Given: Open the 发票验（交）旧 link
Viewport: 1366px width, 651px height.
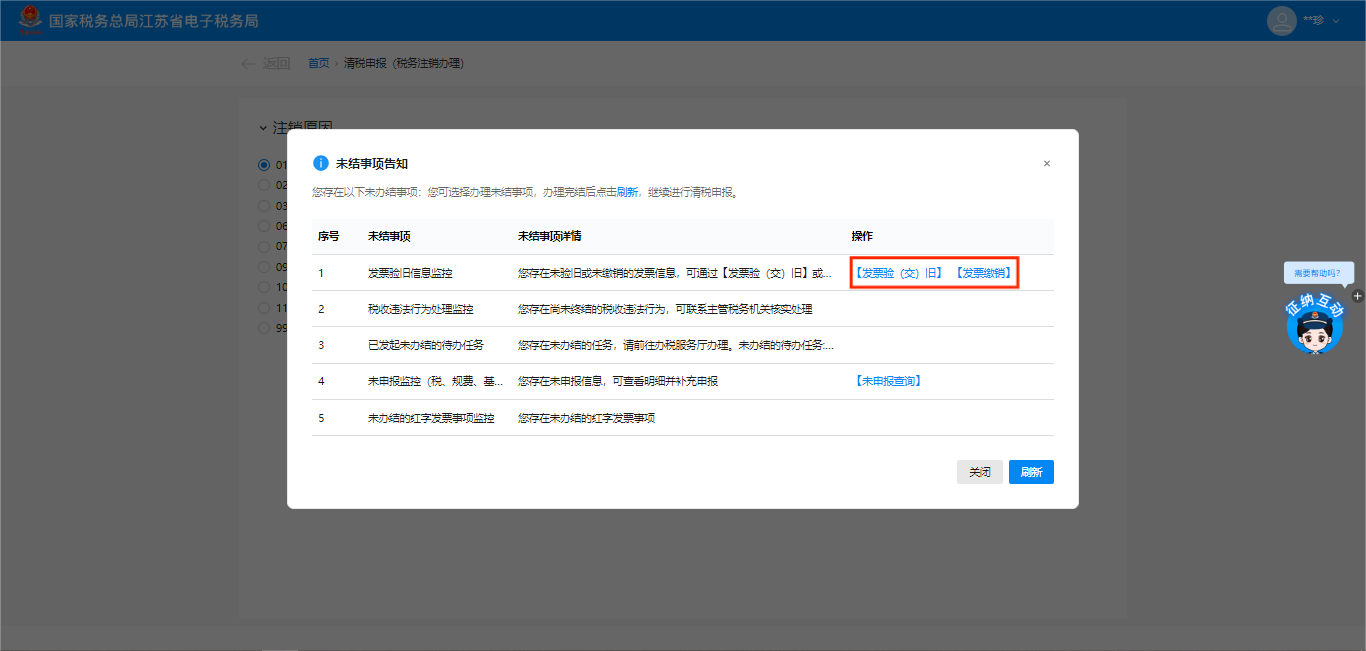Looking at the screenshot, I should pos(898,273).
